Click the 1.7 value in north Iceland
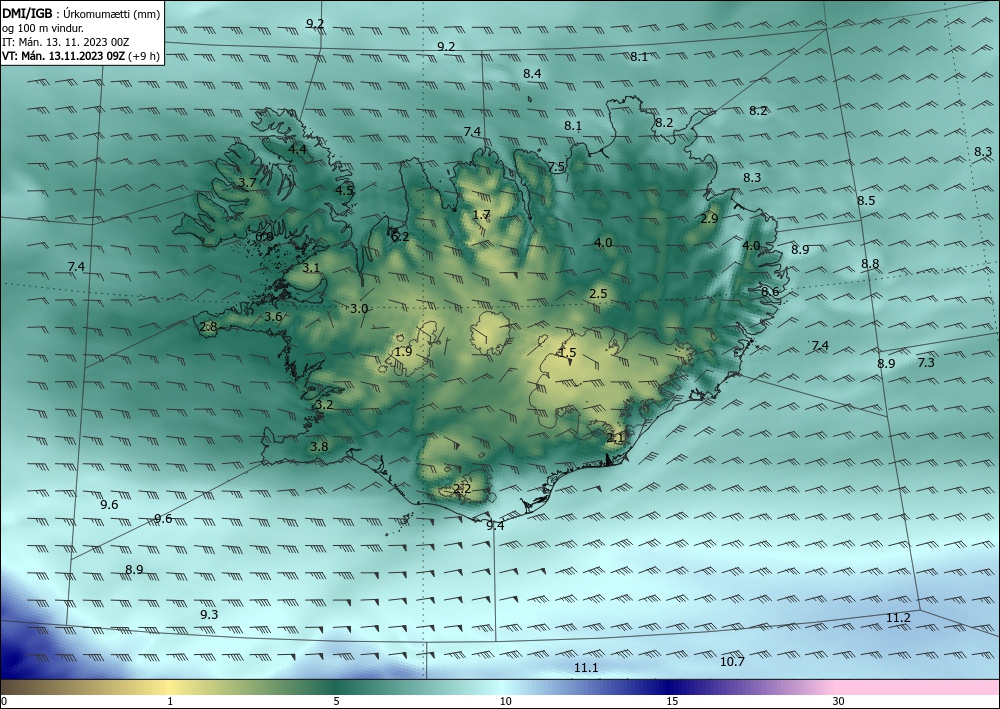 pos(482,215)
